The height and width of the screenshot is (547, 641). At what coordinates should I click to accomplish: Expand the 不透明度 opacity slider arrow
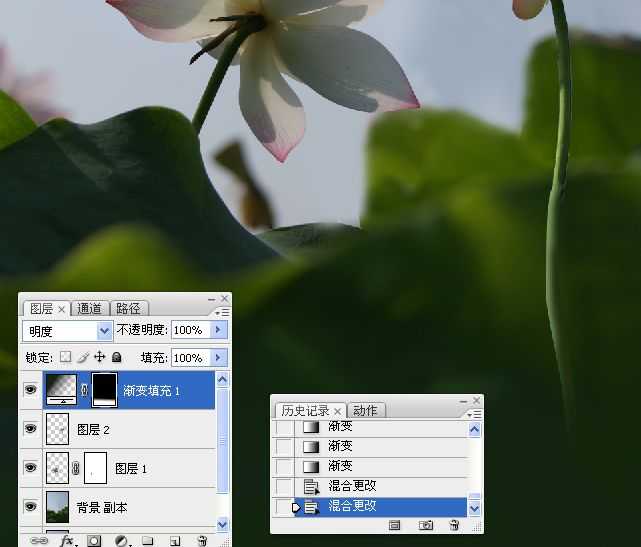tap(218, 330)
